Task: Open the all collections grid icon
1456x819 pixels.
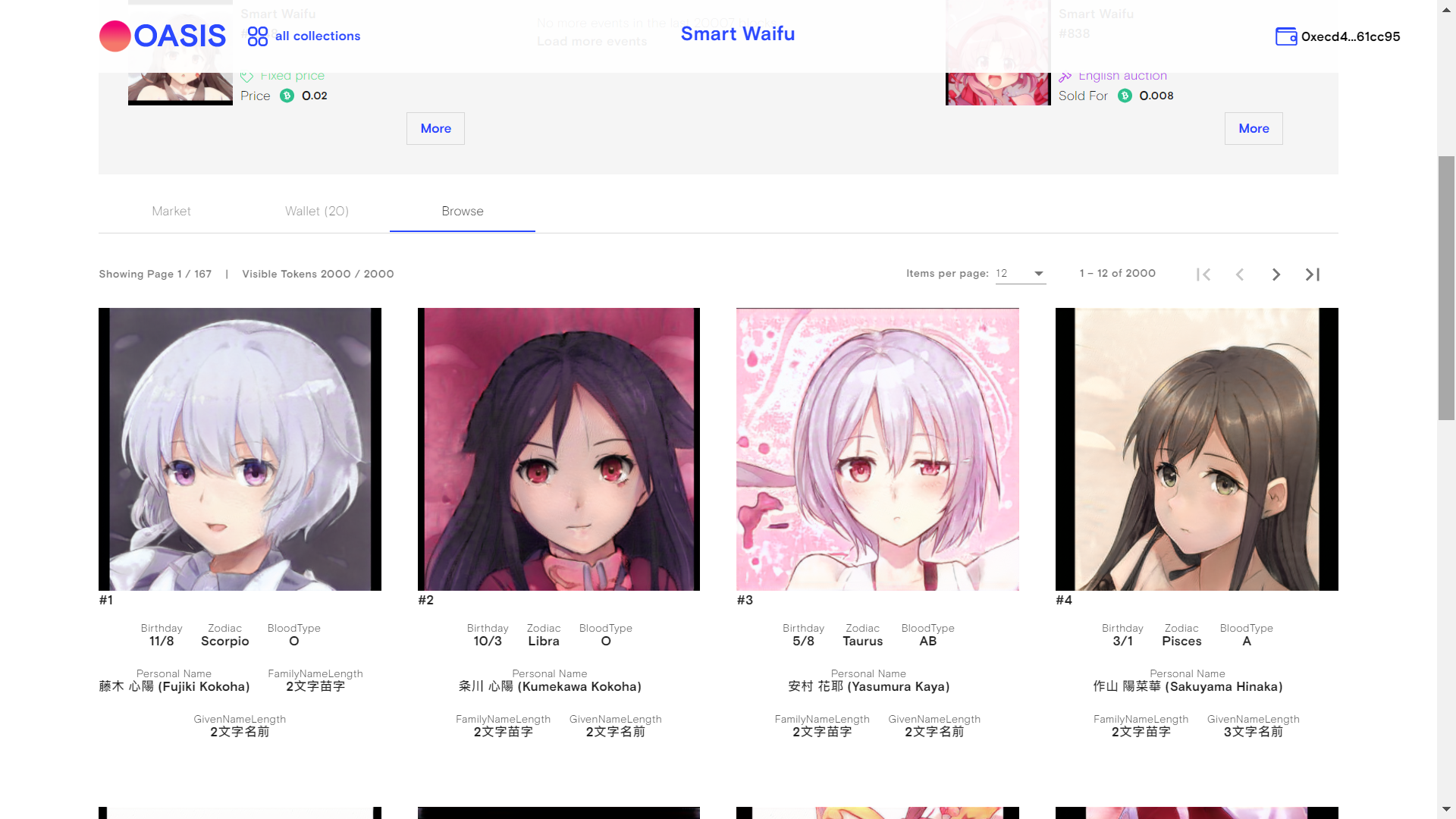Action: [x=258, y=36]
